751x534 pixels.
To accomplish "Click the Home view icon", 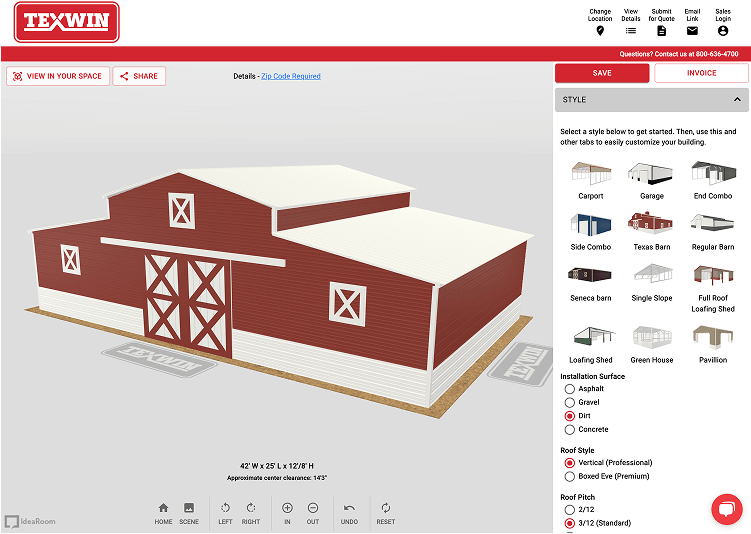I will [x=163, y=508].
